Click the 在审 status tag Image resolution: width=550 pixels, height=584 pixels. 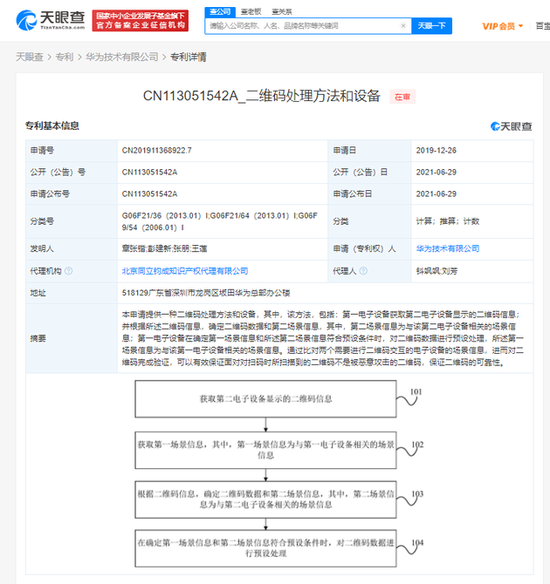402,97
